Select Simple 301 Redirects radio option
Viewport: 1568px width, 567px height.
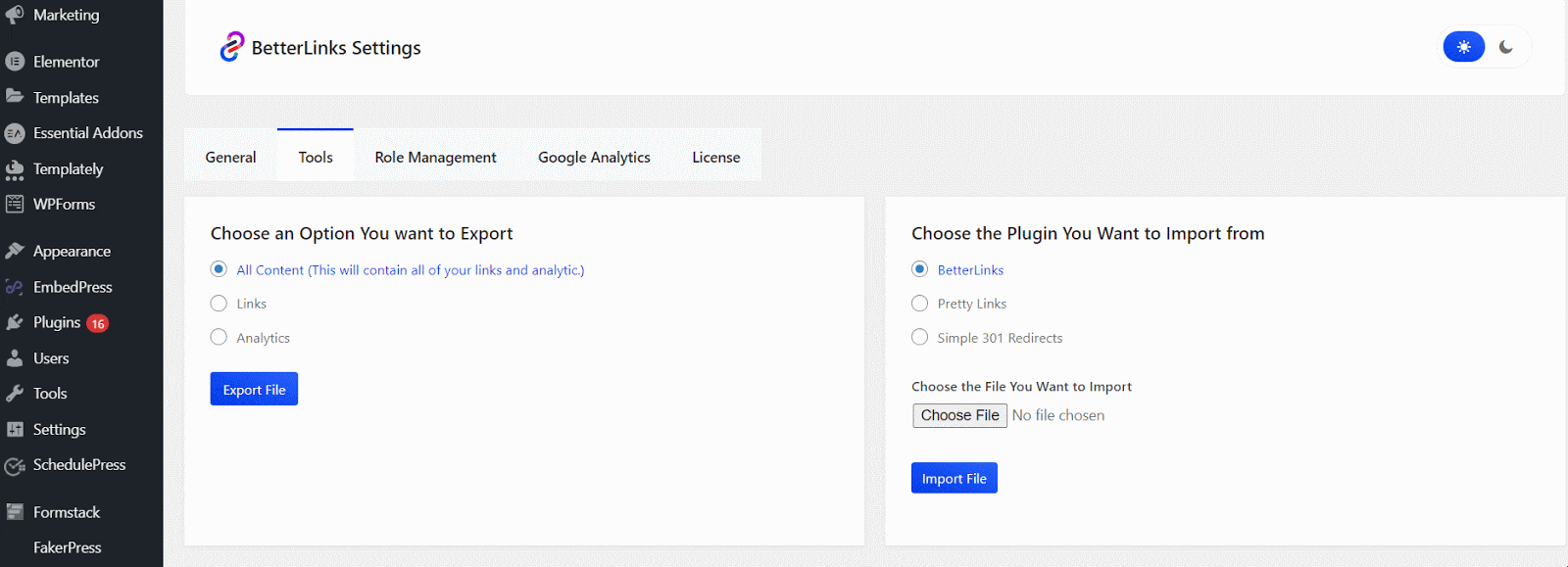tap(919, 338)
